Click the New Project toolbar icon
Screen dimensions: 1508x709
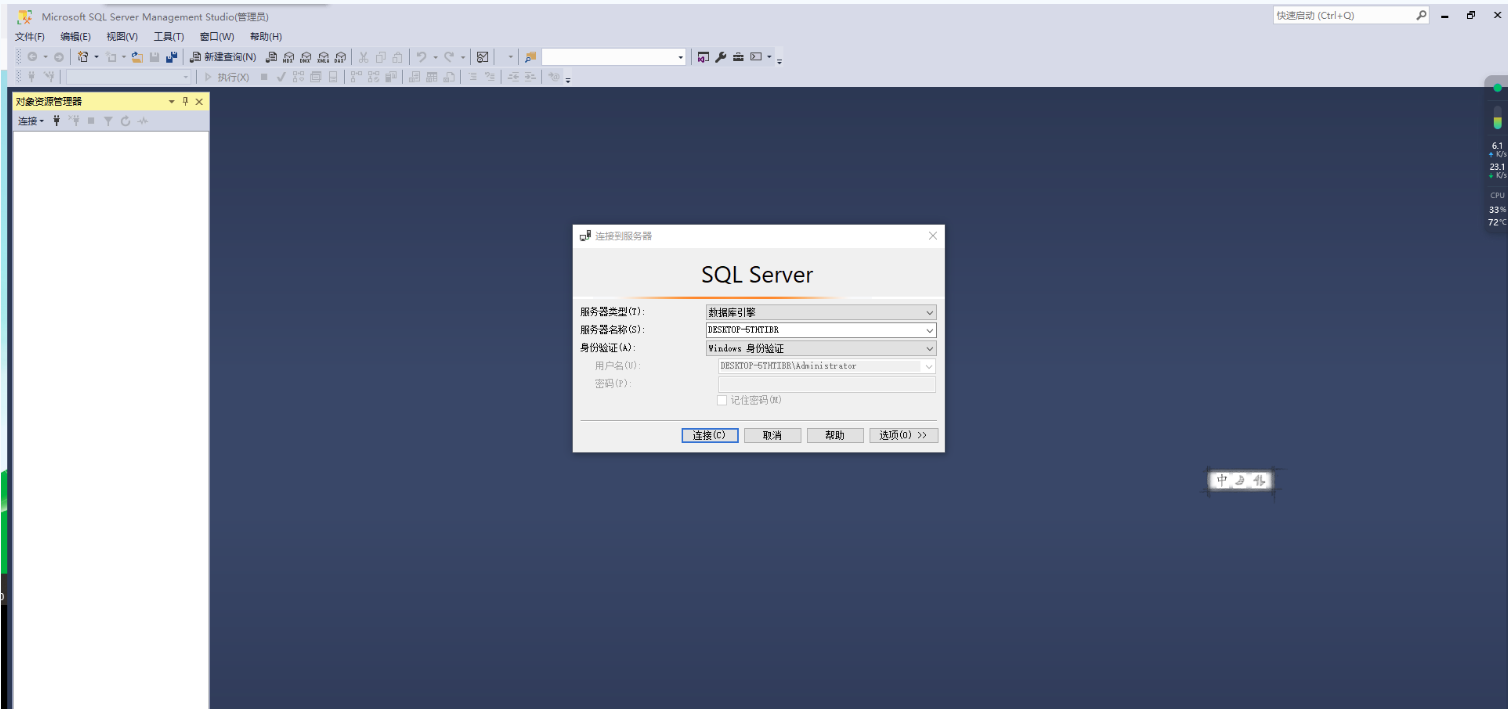point(83,57)
